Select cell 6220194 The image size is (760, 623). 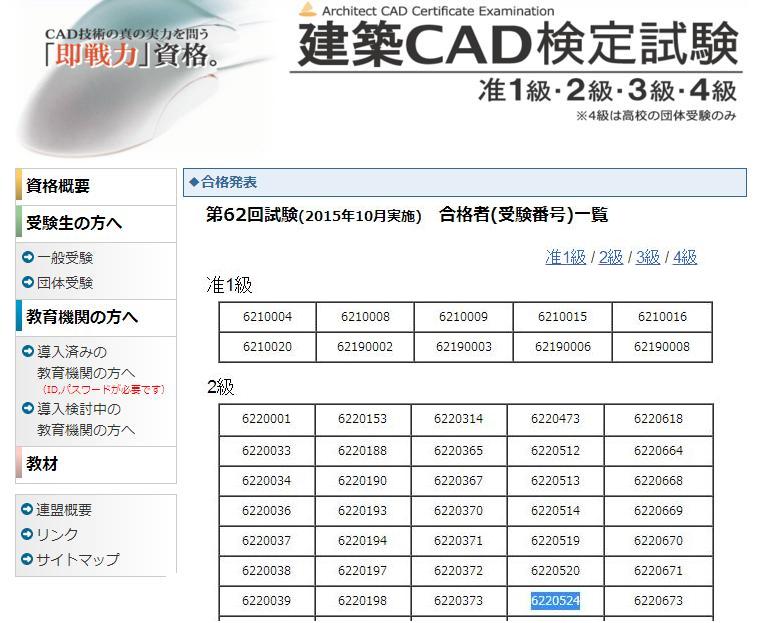tap(363, 541)
